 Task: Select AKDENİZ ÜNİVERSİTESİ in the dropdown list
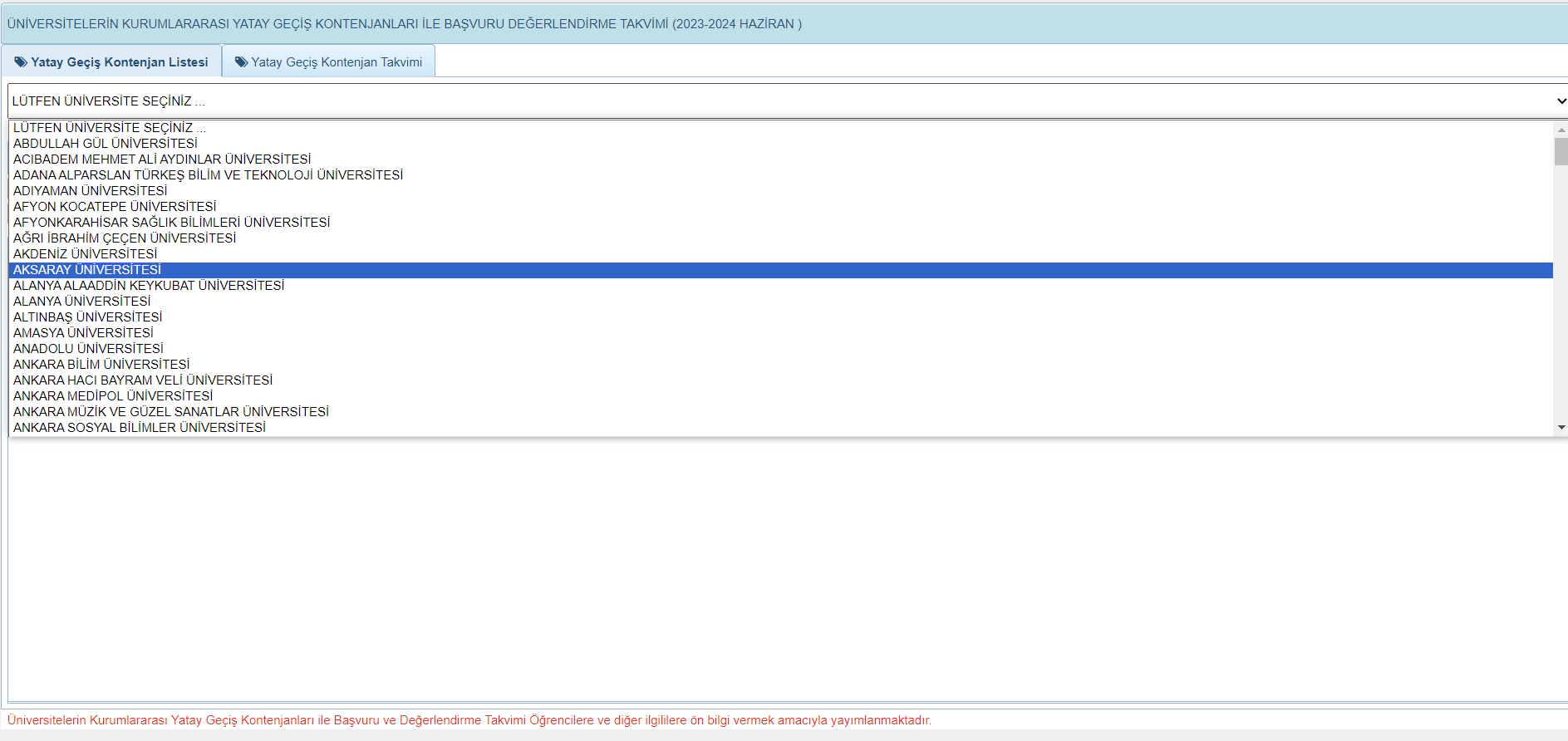[780, 254]
